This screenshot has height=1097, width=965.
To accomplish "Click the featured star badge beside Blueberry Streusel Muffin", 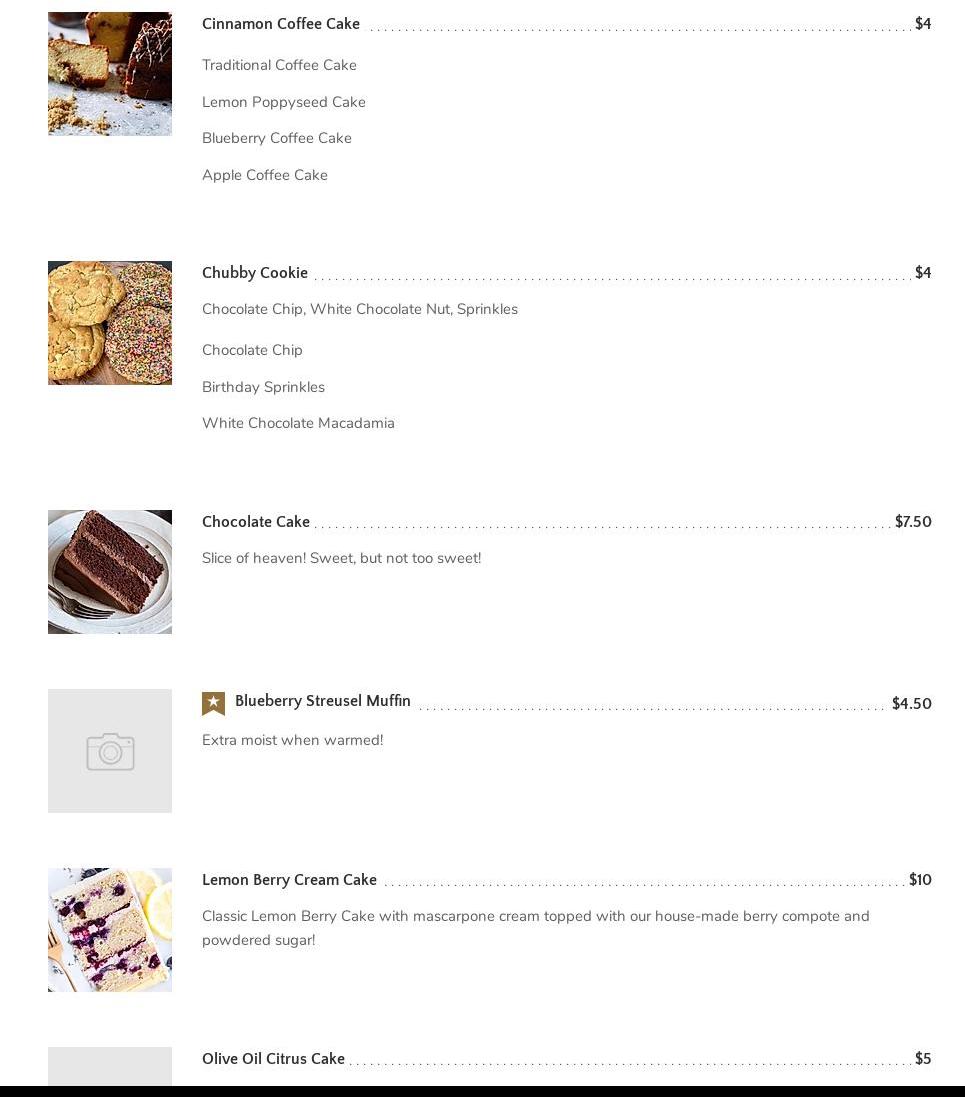I will click(x=213, y=703).
